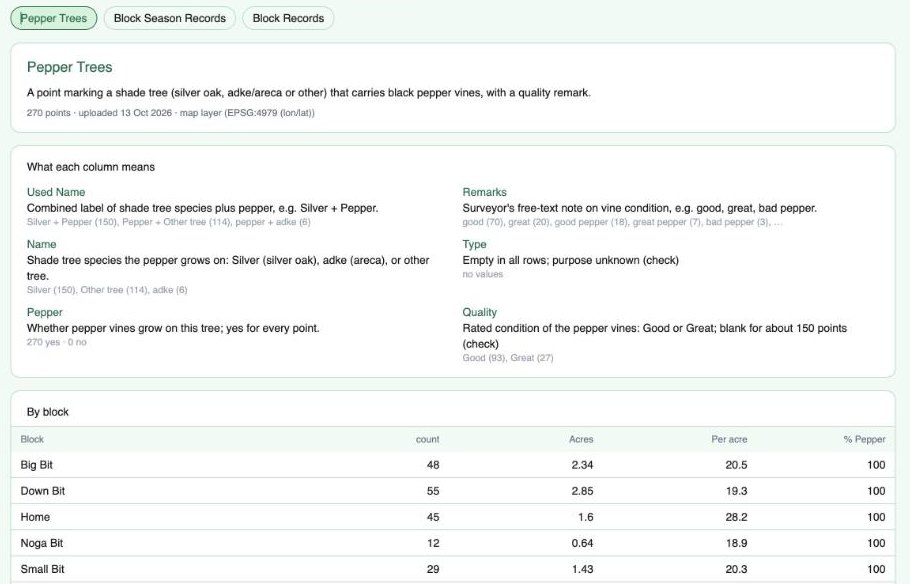
Task: Click the 'Pepper' column title
Action: click(45, 312)
